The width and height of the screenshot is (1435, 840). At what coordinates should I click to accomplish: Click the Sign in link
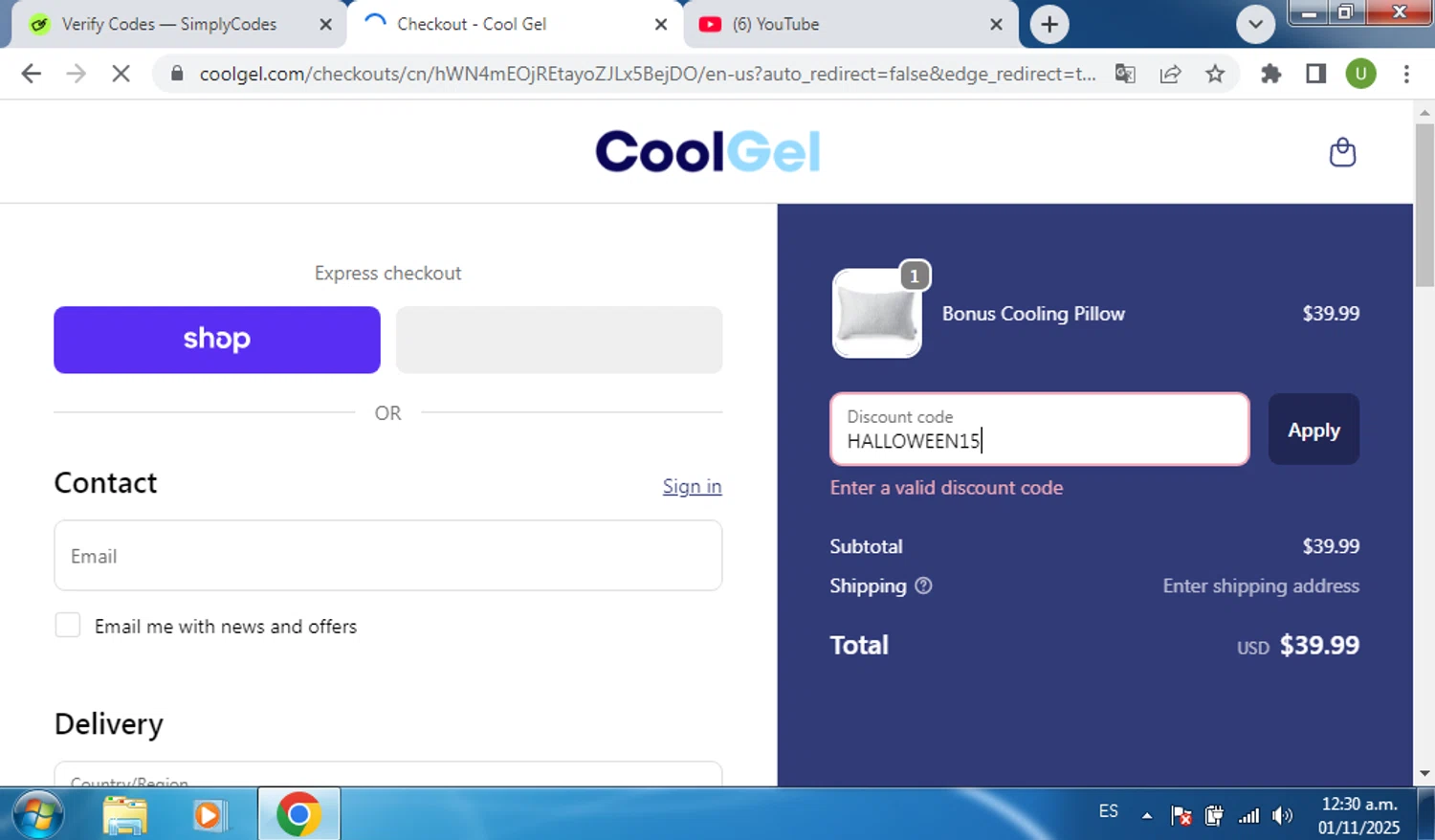[x=692, y=486]
